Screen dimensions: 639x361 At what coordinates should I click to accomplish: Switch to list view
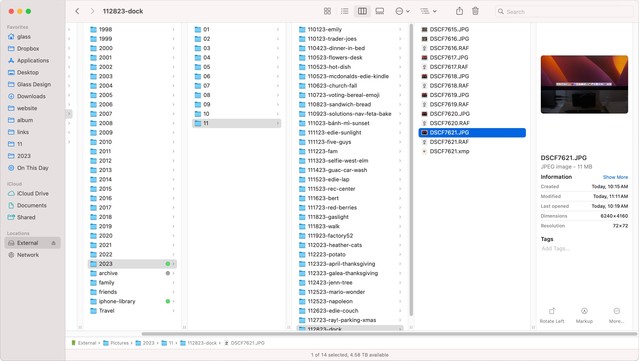pos(344,11)
